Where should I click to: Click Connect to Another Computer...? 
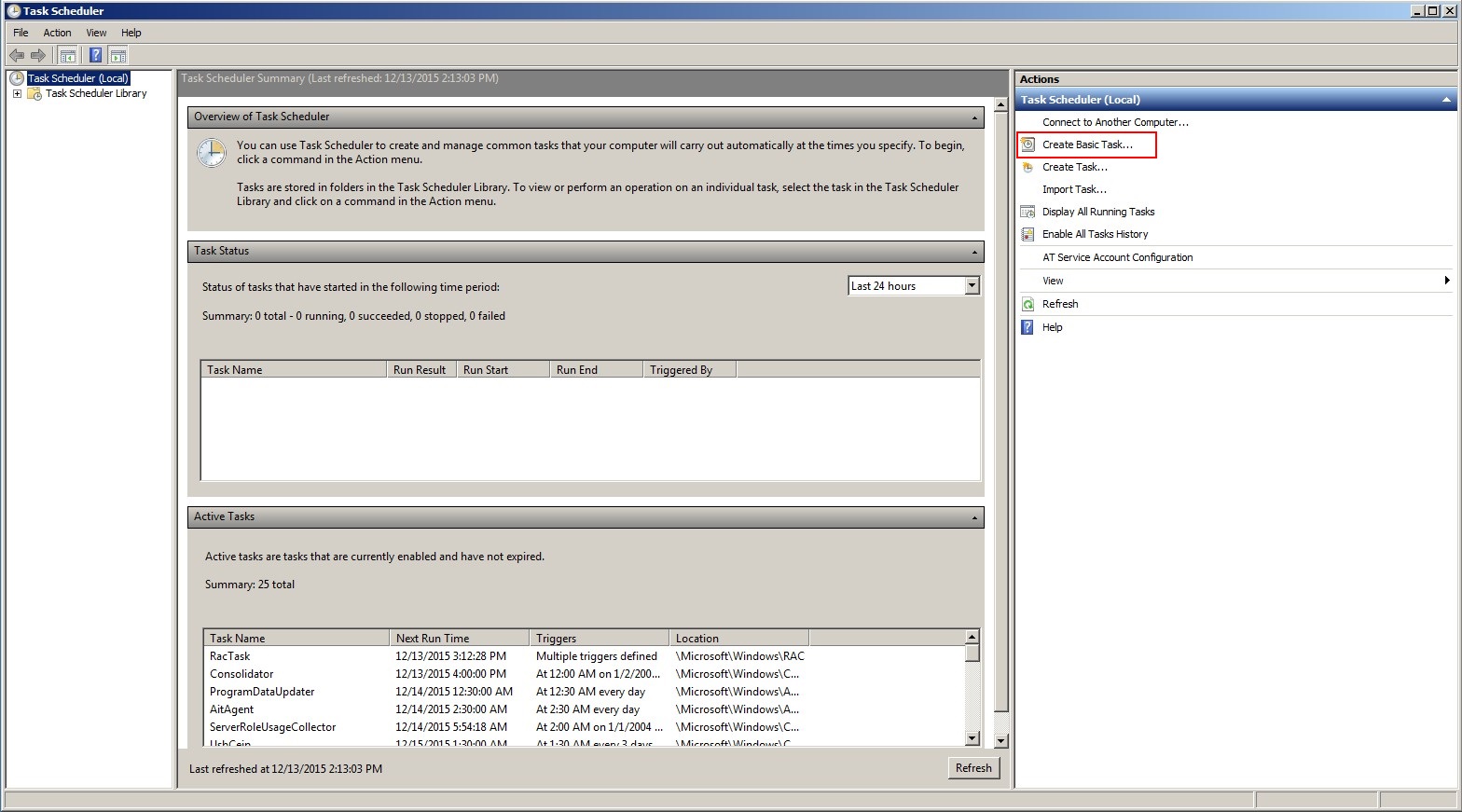[1115, 122]
